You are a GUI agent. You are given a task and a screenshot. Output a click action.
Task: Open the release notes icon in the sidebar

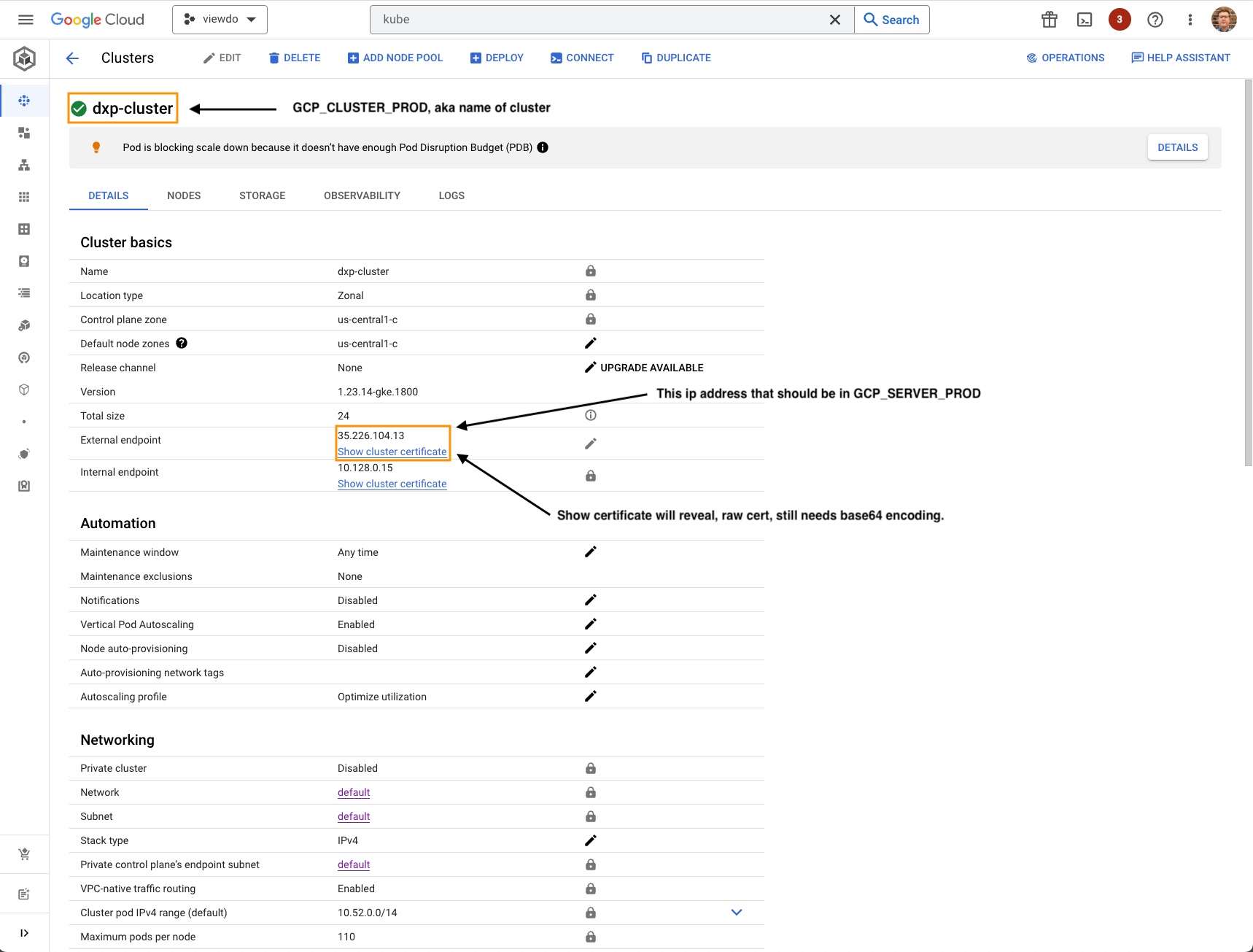[x=24, y=894]
